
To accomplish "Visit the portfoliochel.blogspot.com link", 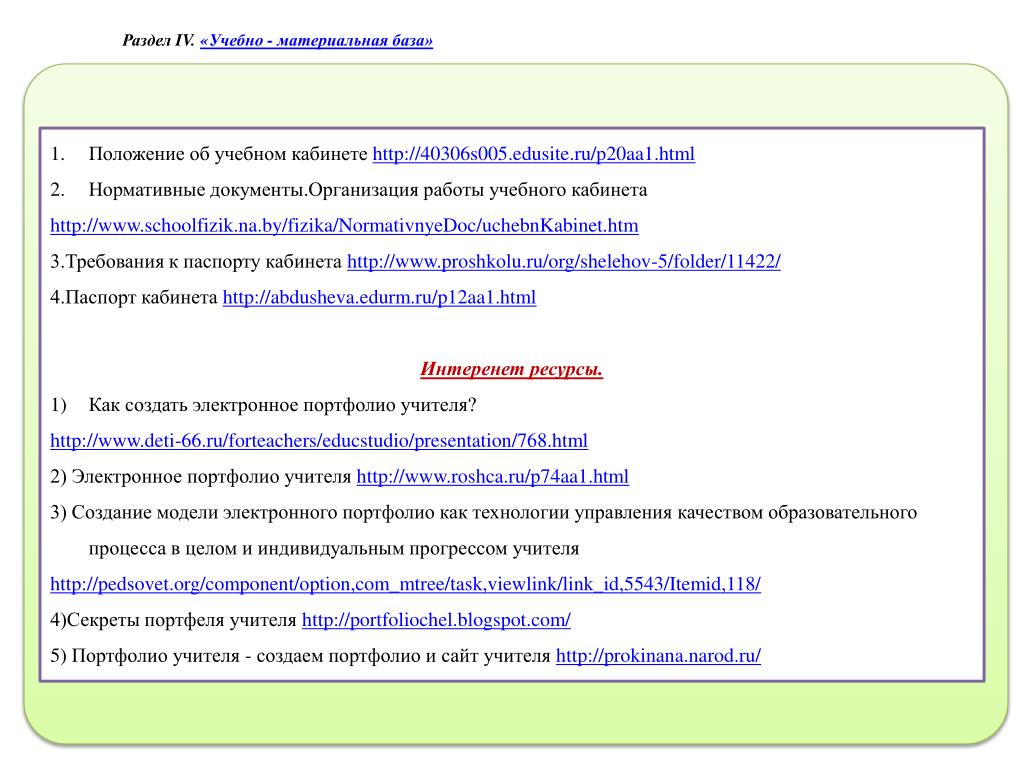I will (x=436, y=620).
